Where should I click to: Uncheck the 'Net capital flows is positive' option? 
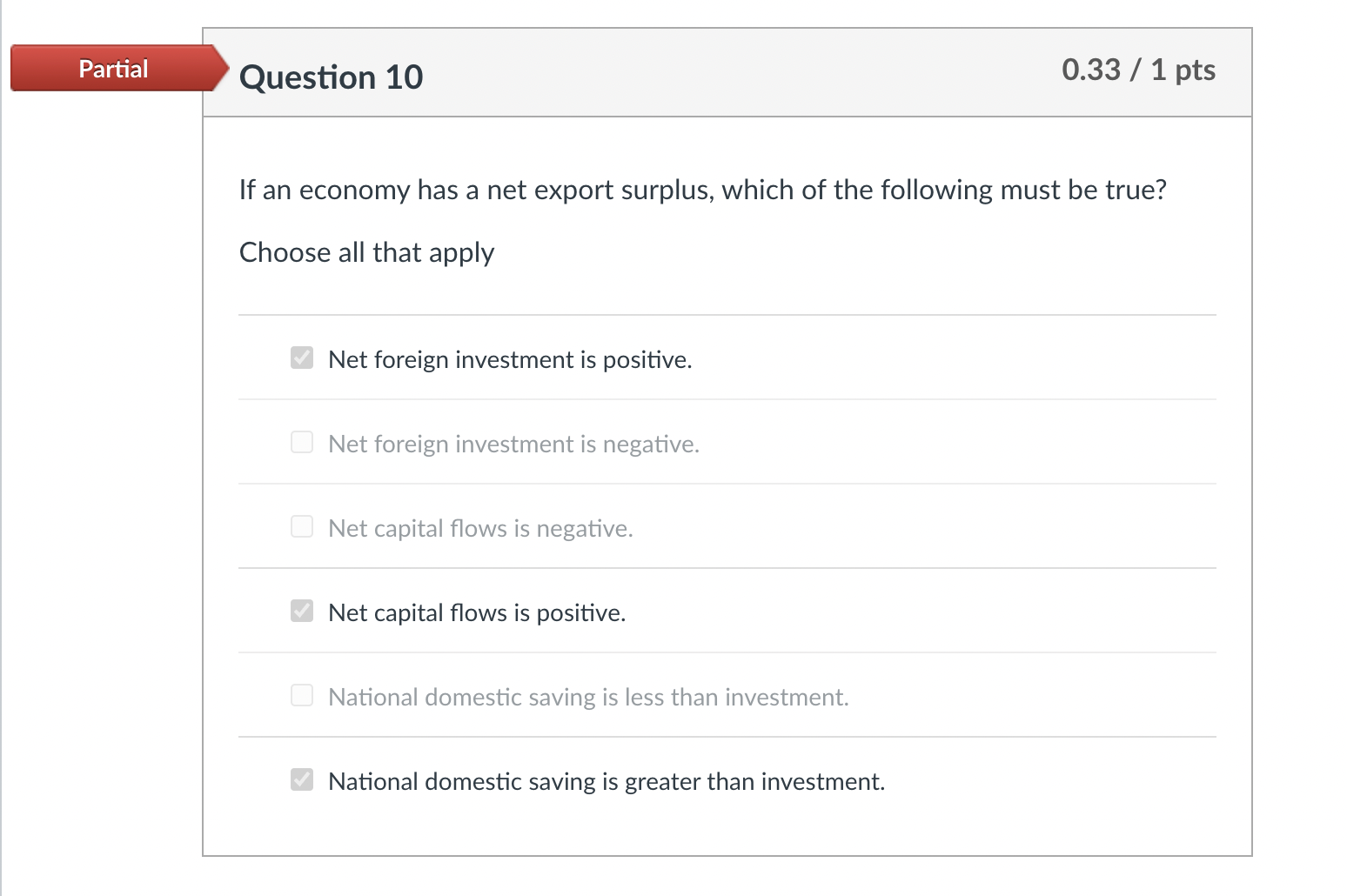(301, 611)
